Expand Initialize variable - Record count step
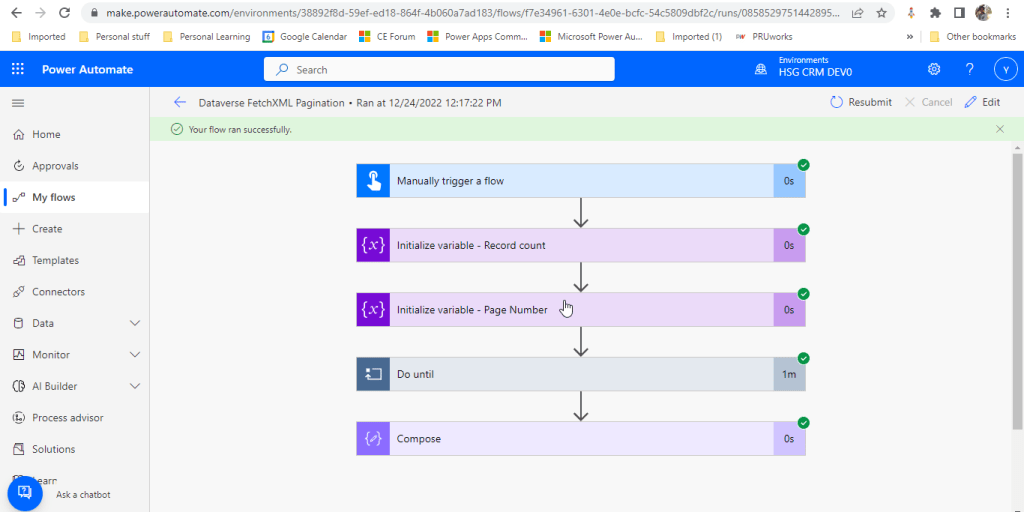The image size is (1024, 512). click(580, 245)
